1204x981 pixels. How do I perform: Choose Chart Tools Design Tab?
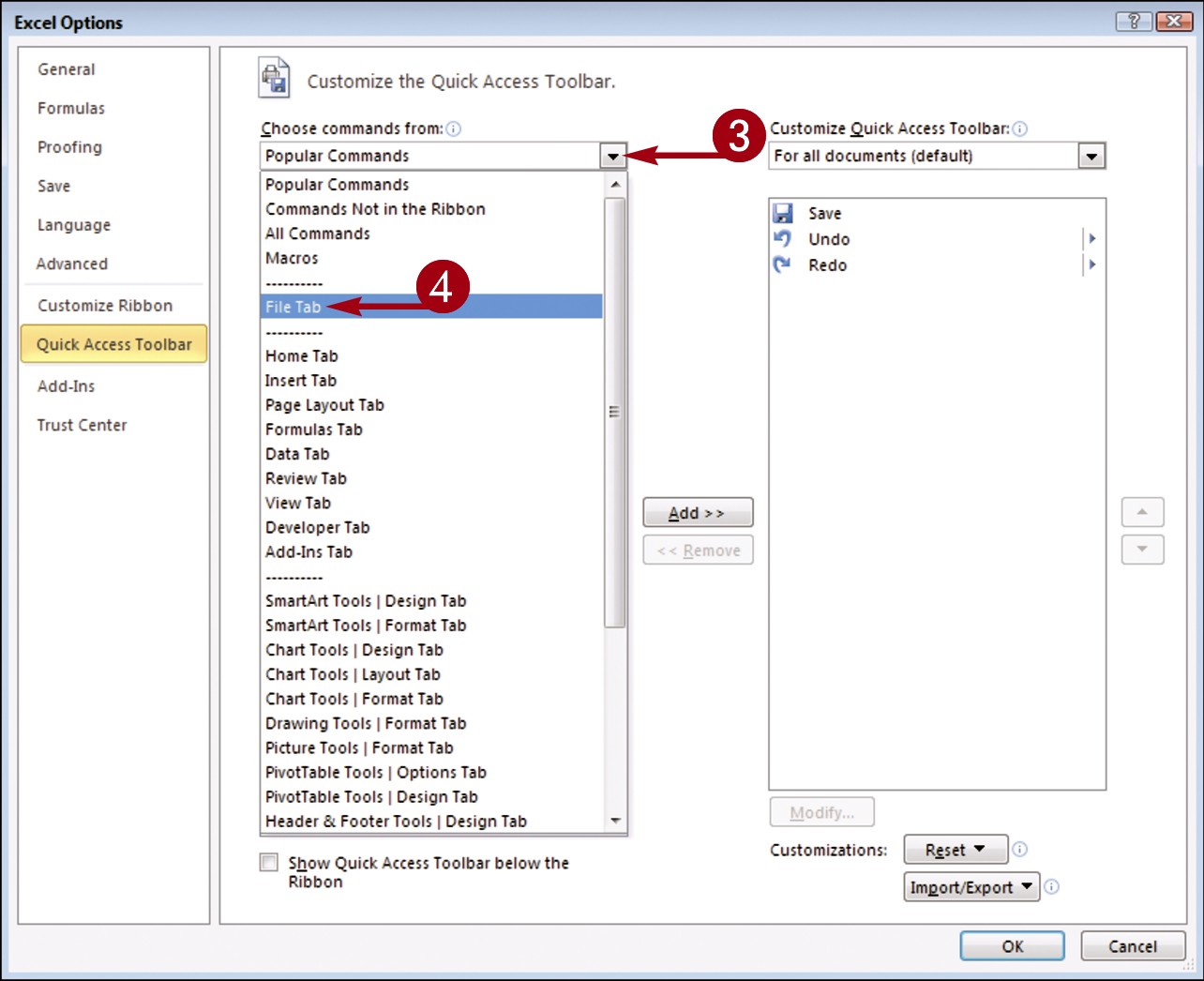tap(431, 650)
